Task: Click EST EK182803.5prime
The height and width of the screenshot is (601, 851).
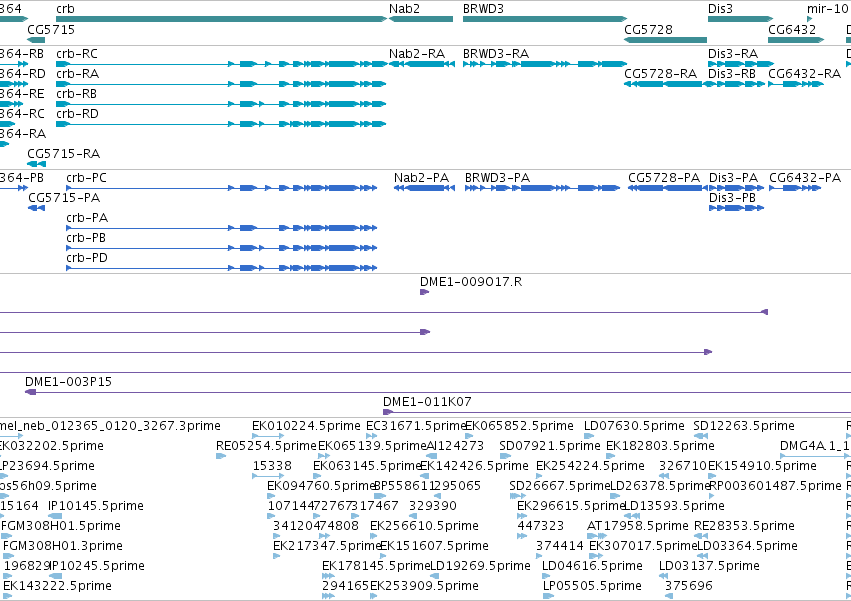Action: (x=610, y=456)
